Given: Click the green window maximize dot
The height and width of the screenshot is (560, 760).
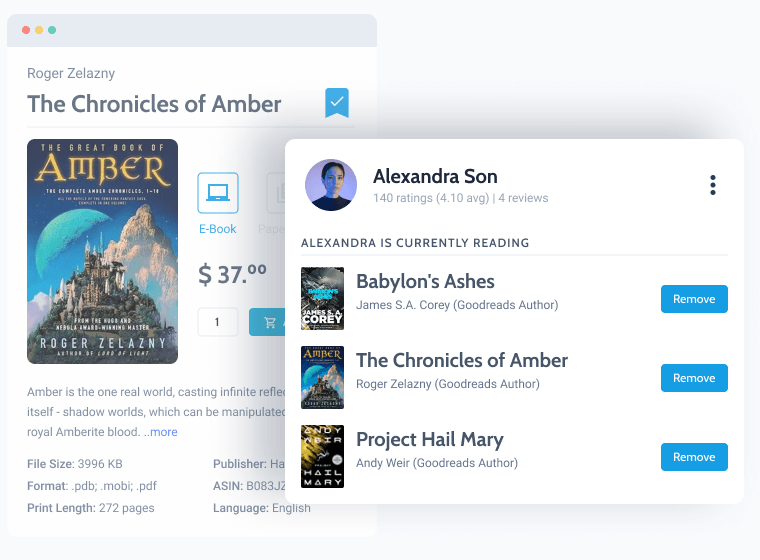Looking at the screenshot, I should (x=52, y=30).
